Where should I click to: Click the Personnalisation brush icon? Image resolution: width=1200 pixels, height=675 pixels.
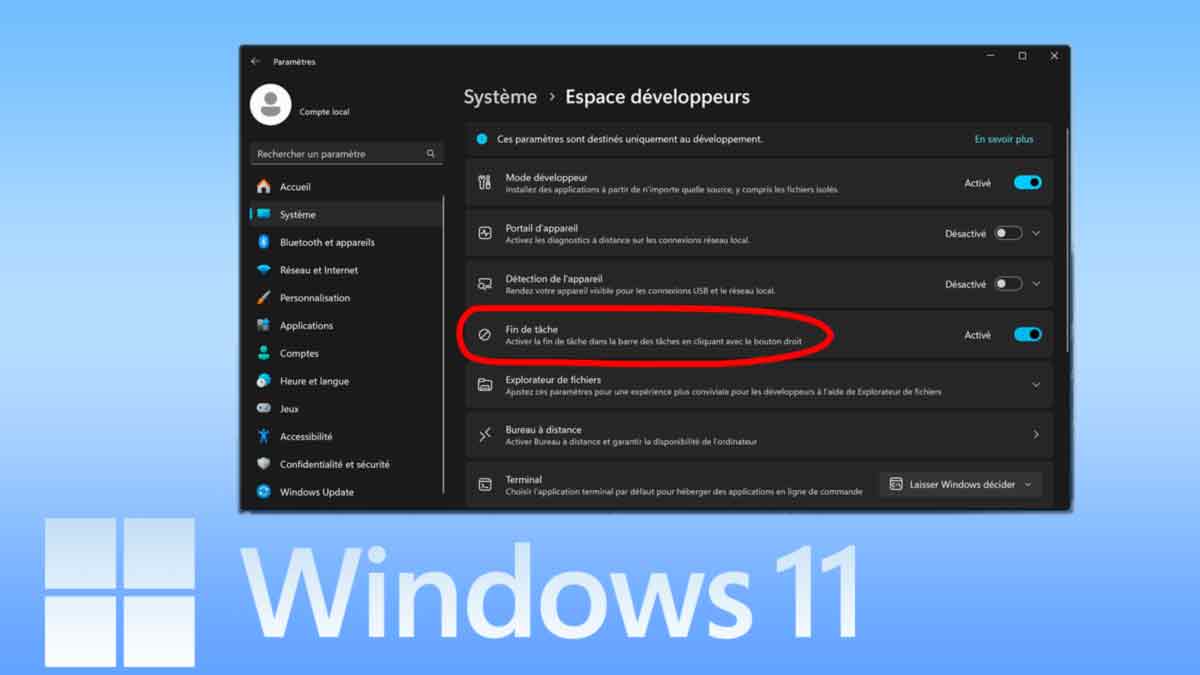(x=264, y=298)
